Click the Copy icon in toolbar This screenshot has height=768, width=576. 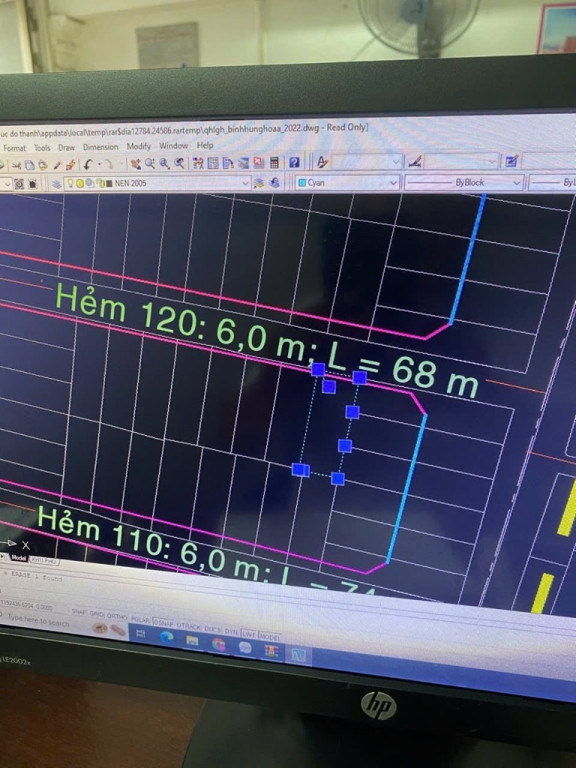(x=29, y=165)
